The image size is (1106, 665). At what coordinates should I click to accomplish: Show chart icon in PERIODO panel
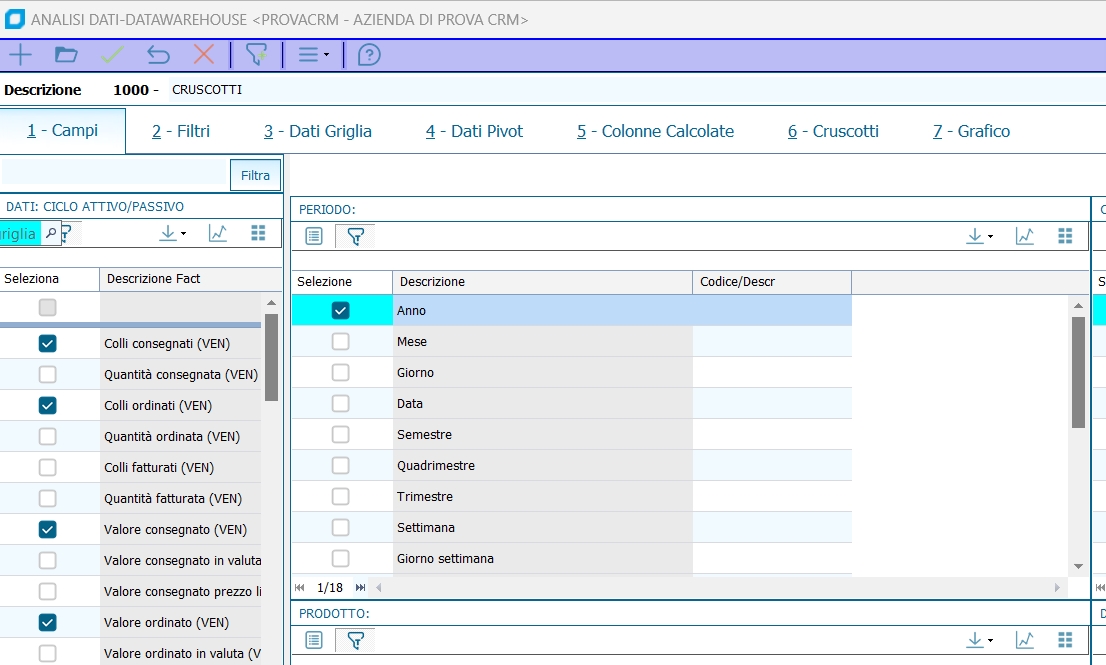pos(1024,236)
